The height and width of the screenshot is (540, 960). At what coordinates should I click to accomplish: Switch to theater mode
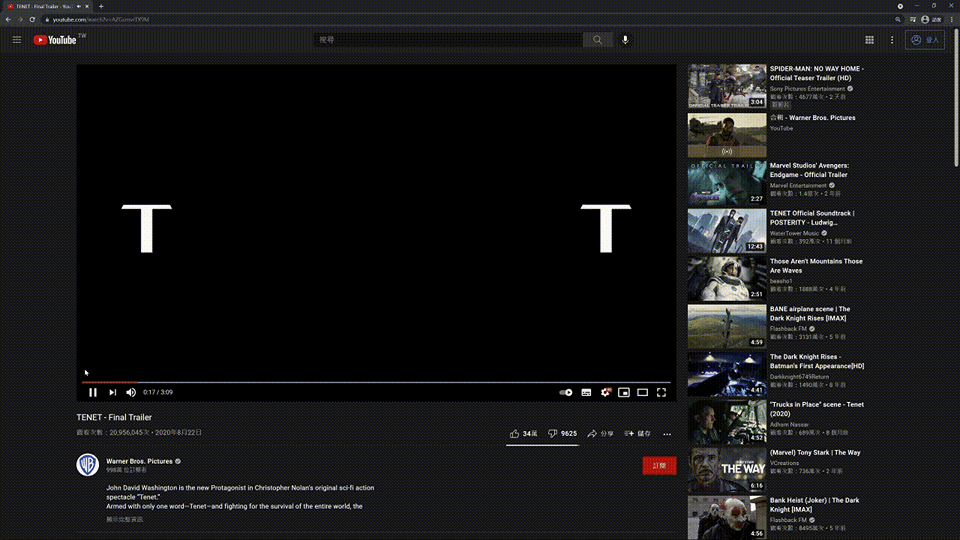tap(642, 392)
